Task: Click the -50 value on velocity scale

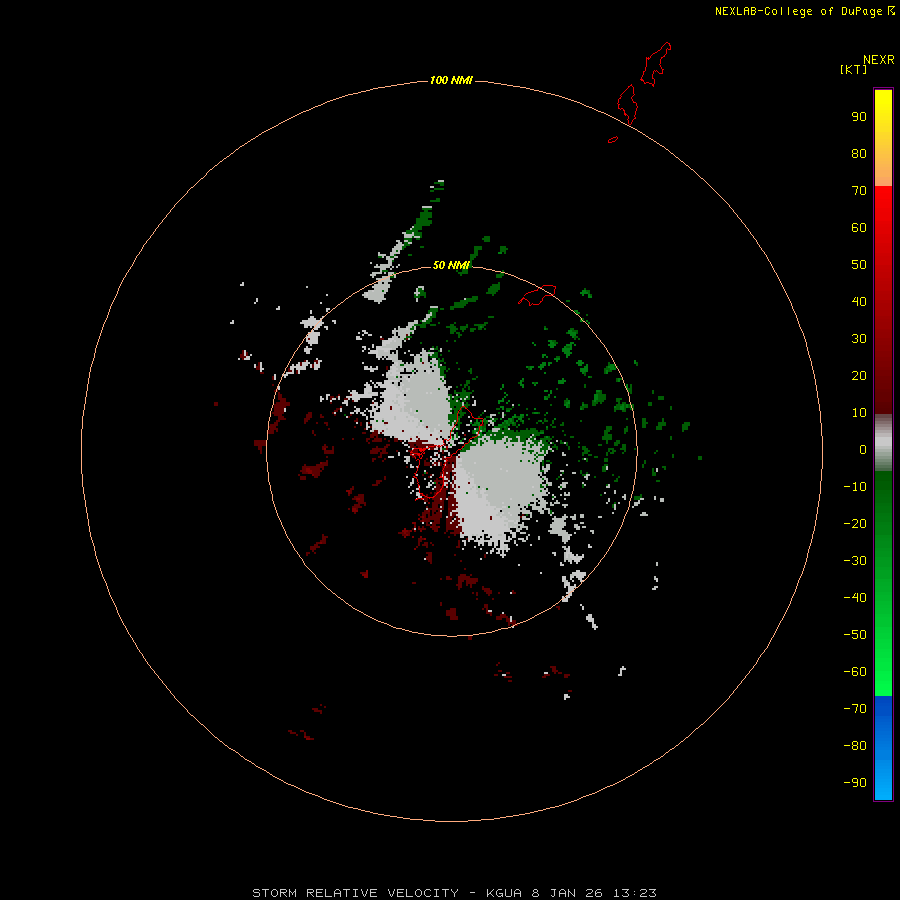Action: (x=855, y=635)
